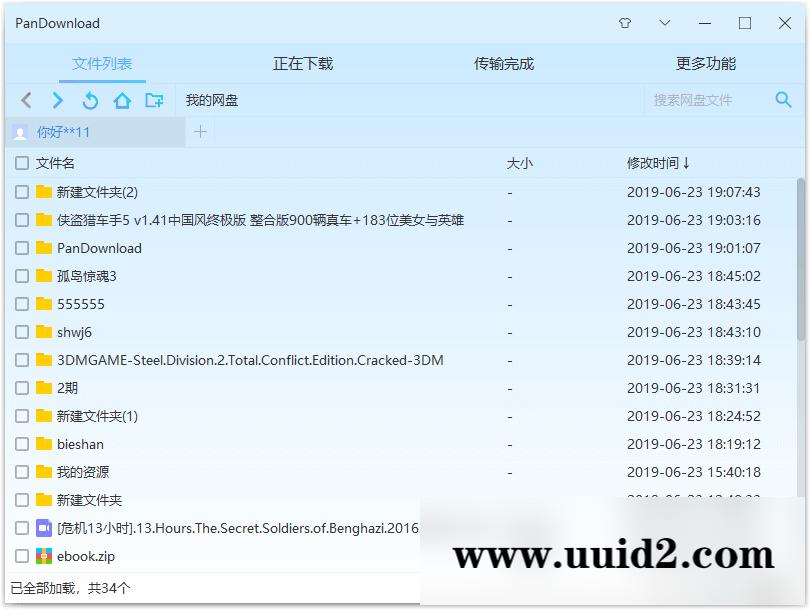This screenshot has width=810, height=610.
Task: Add a new account with the plus button
Action: click(x=202, y=131)
